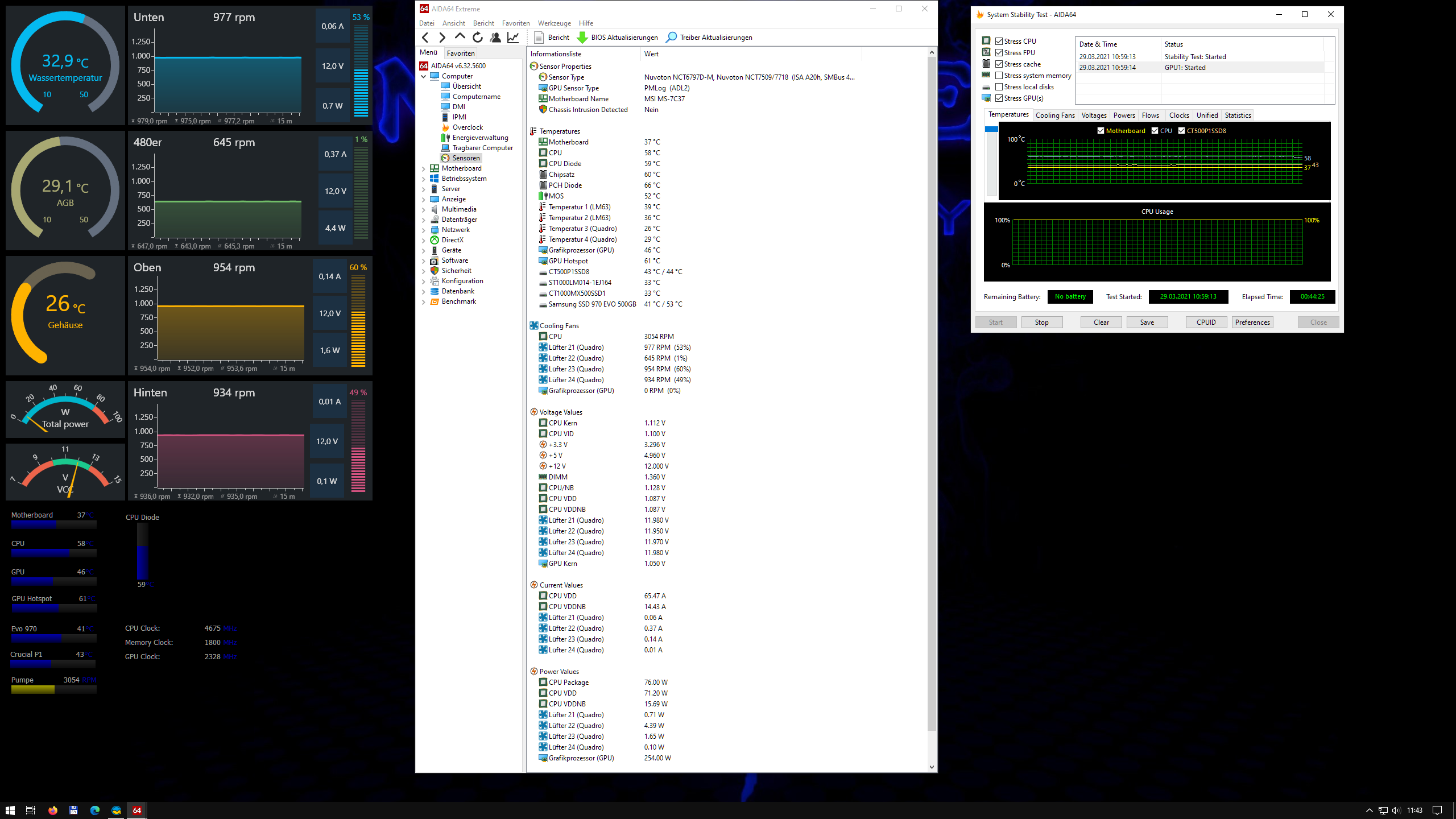The width and height of the screenshot is (1456, 819).
Task: Click the Stop button in stability test
Action: (1041, 322)
